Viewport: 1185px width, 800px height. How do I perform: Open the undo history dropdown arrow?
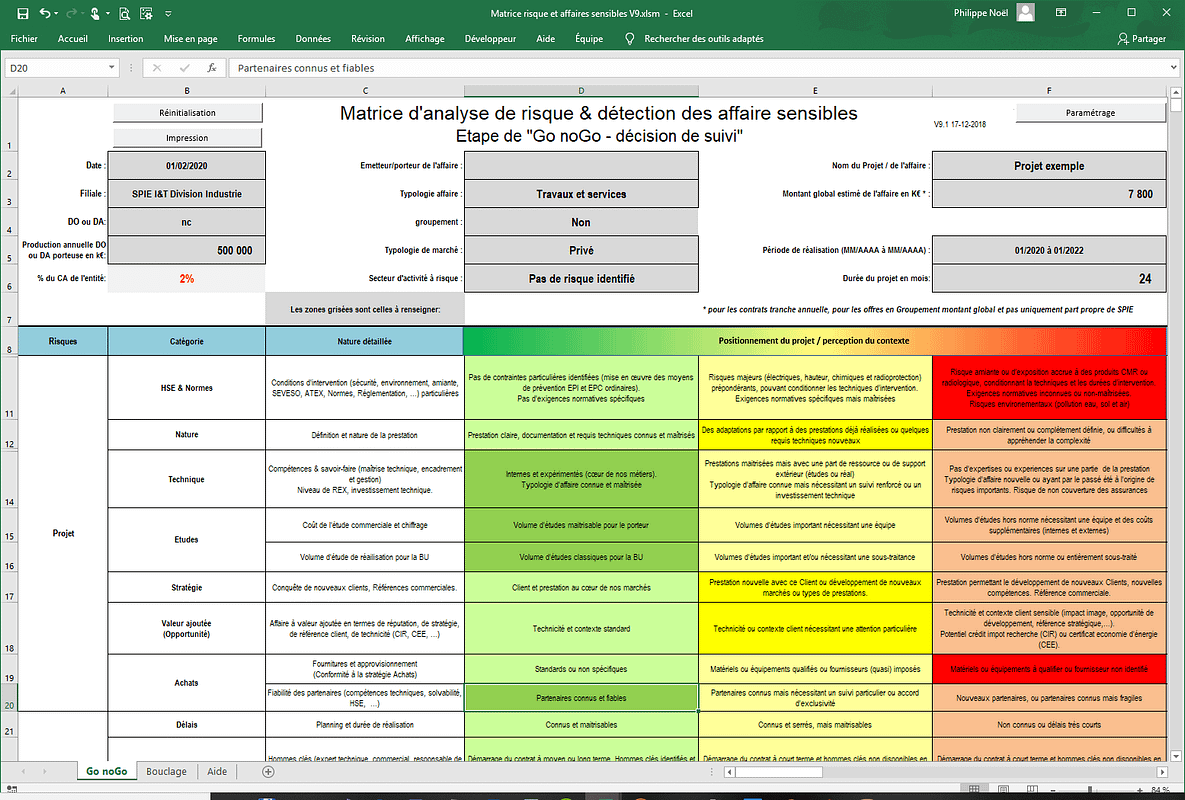point(57,14)
